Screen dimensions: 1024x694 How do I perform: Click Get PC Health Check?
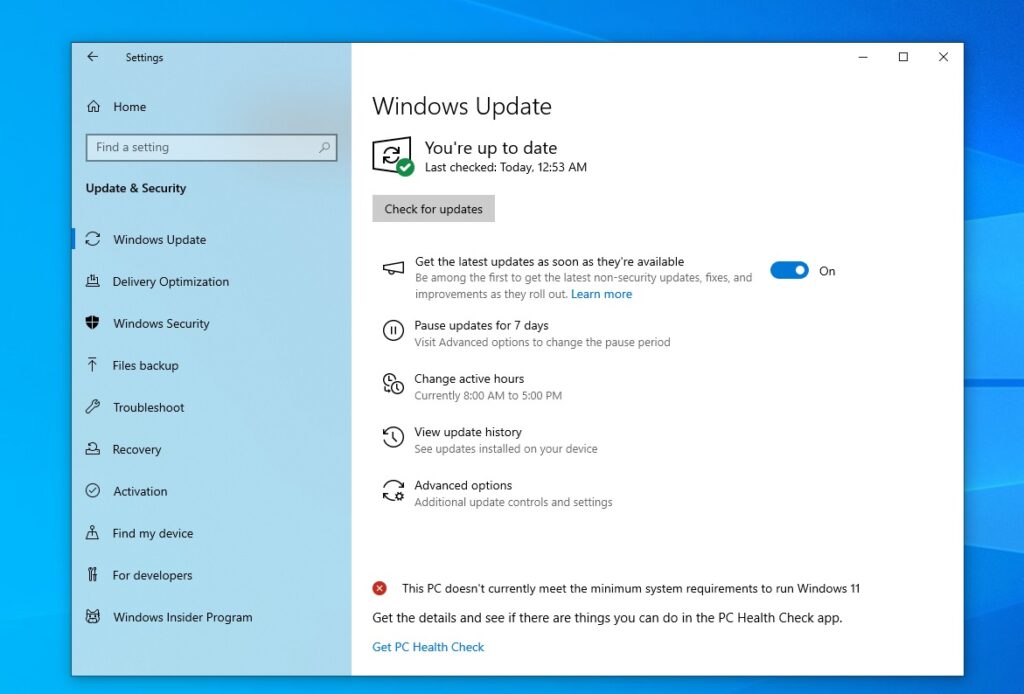[x=428, y=646]
